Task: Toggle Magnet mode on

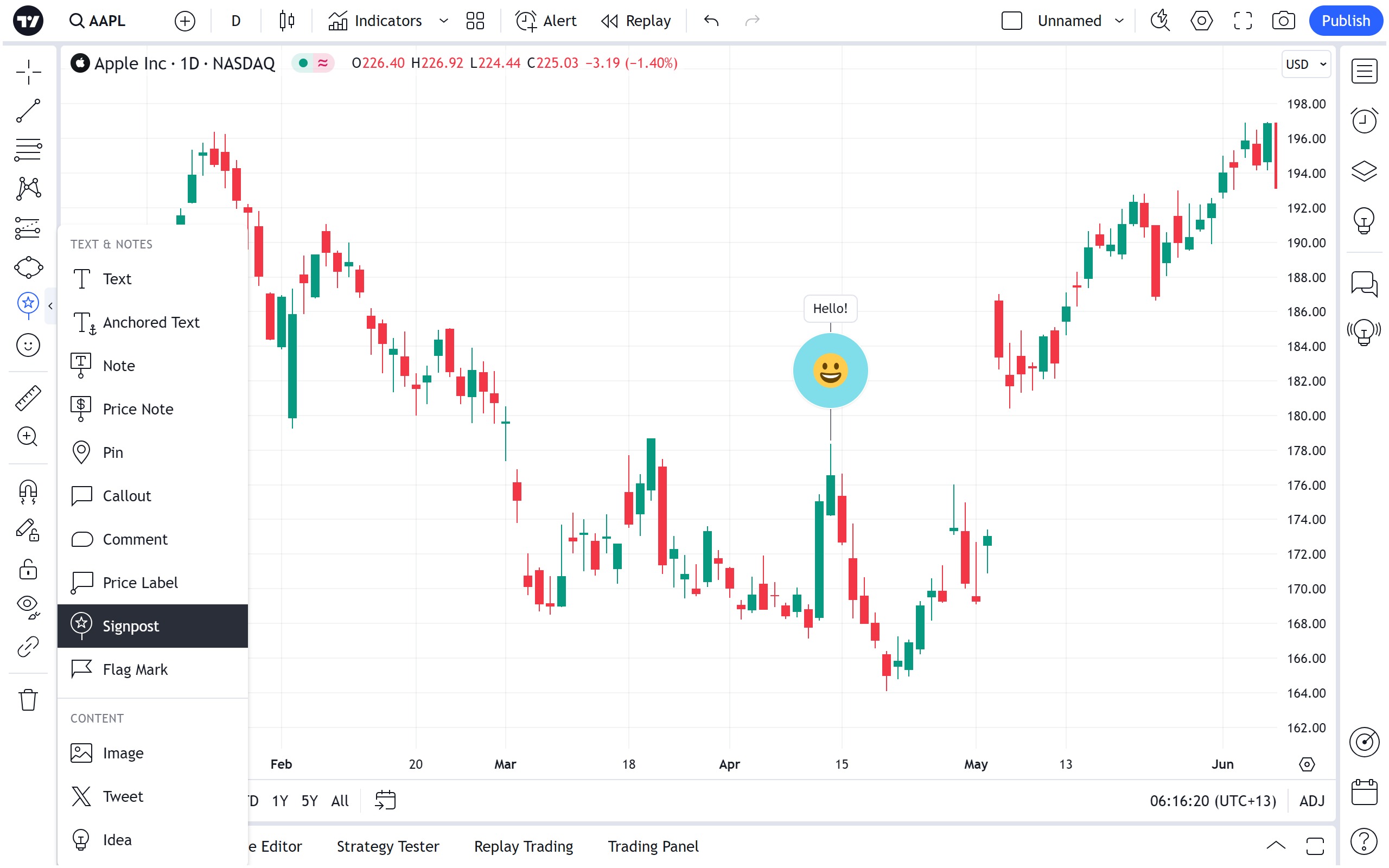Action: click(28, 492)
